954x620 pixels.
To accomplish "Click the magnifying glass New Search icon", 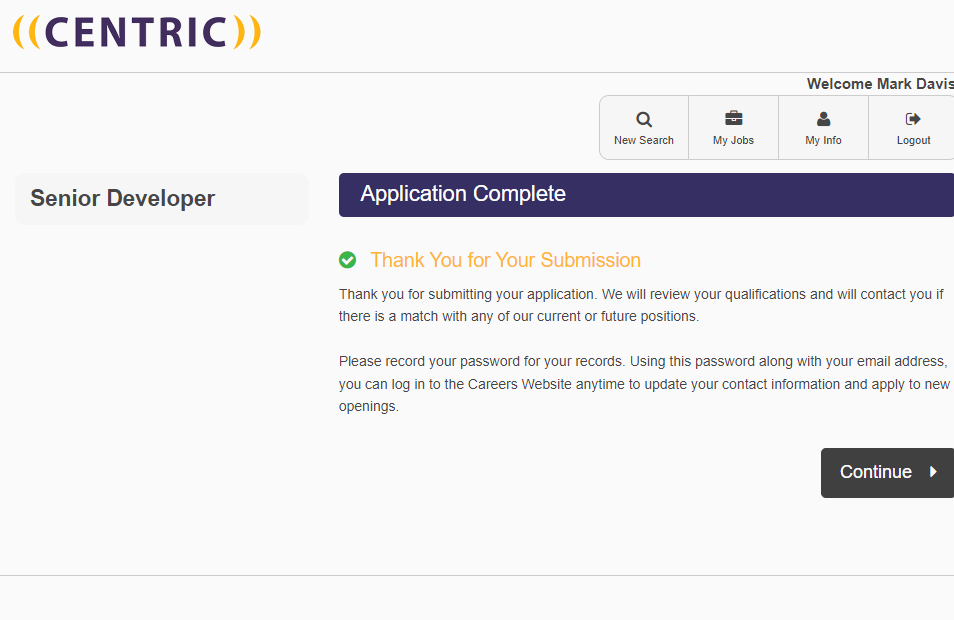I will [644, 119].
